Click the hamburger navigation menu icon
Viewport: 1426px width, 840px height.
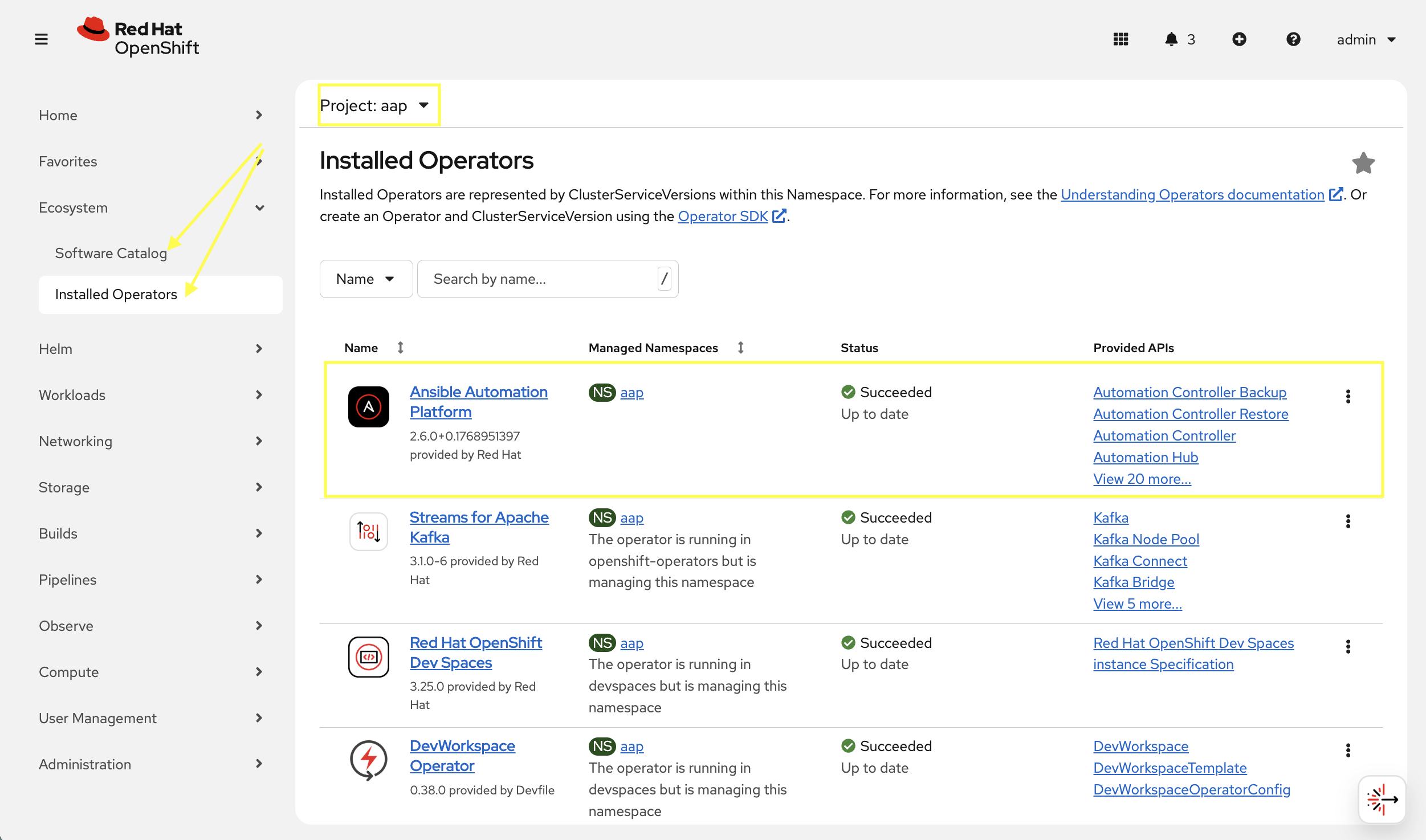click(x=41, y=39)
